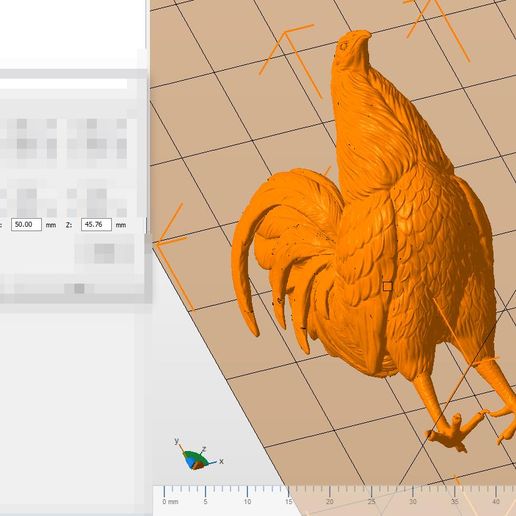Click the XYZ axis orientation gizmo
This screenshot has height=516, width=516.
pyautogui.click(x=199, y=455)
